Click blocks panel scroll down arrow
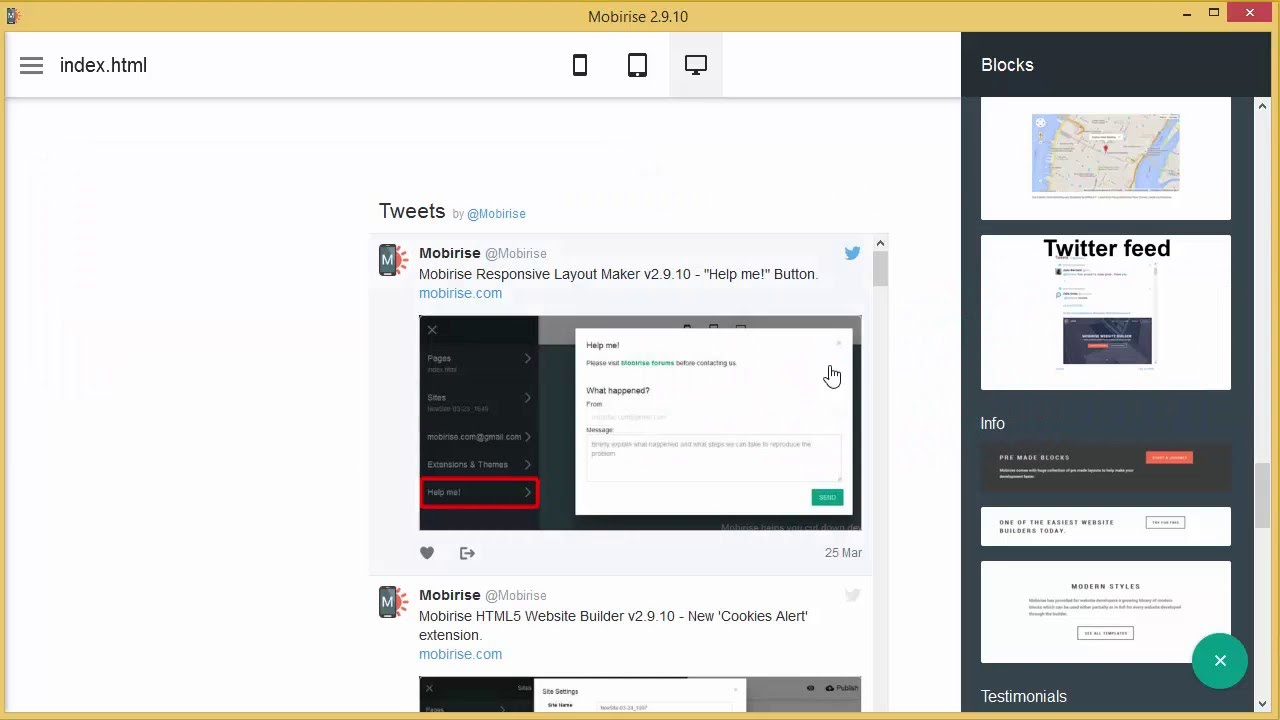1280x720 pixels. [1262, 704]
